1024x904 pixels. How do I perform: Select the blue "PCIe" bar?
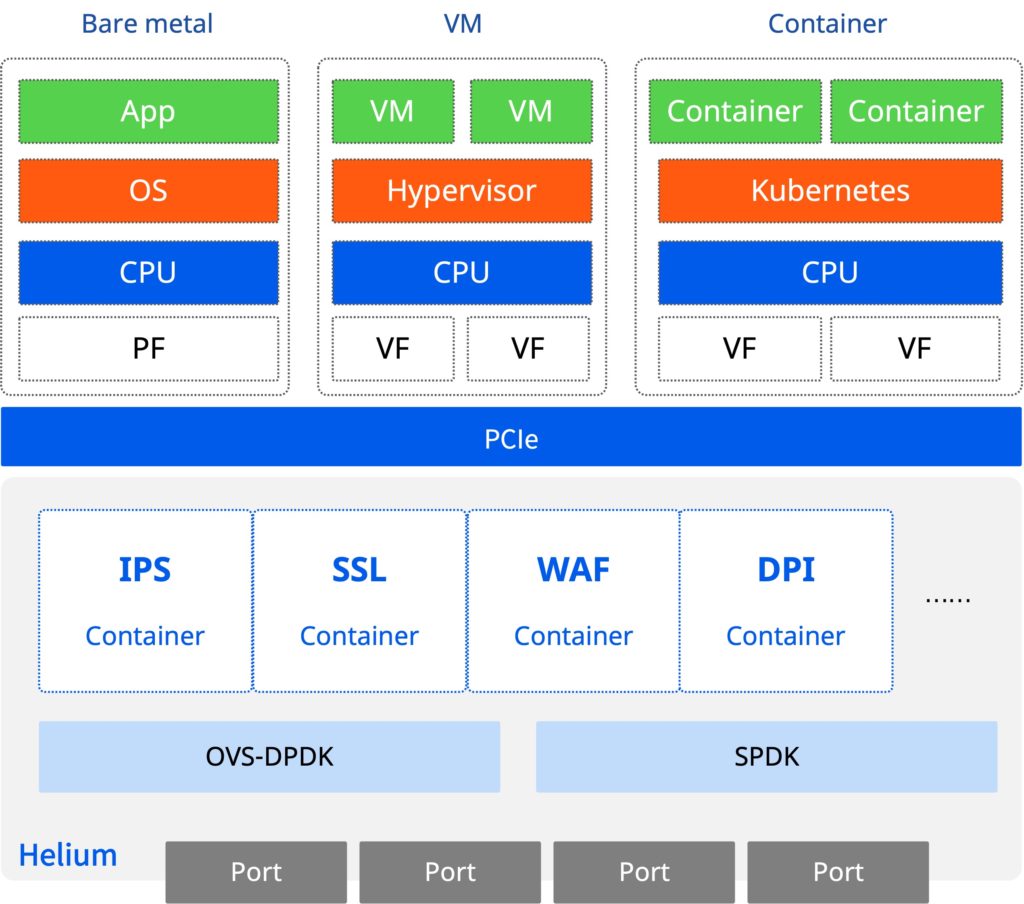[511, 437]
